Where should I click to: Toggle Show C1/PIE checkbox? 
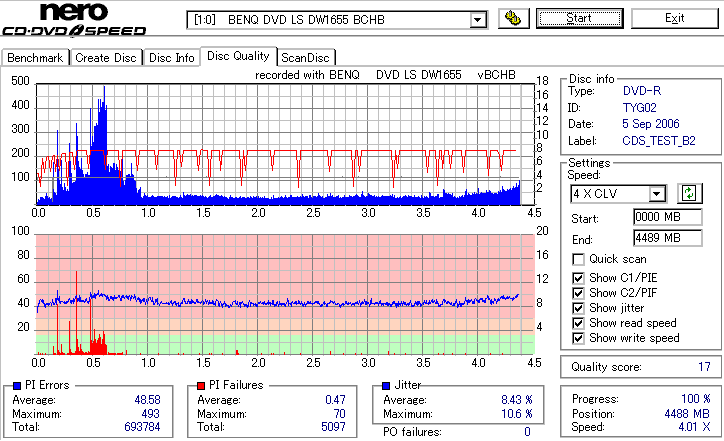[x=578, y=278]
